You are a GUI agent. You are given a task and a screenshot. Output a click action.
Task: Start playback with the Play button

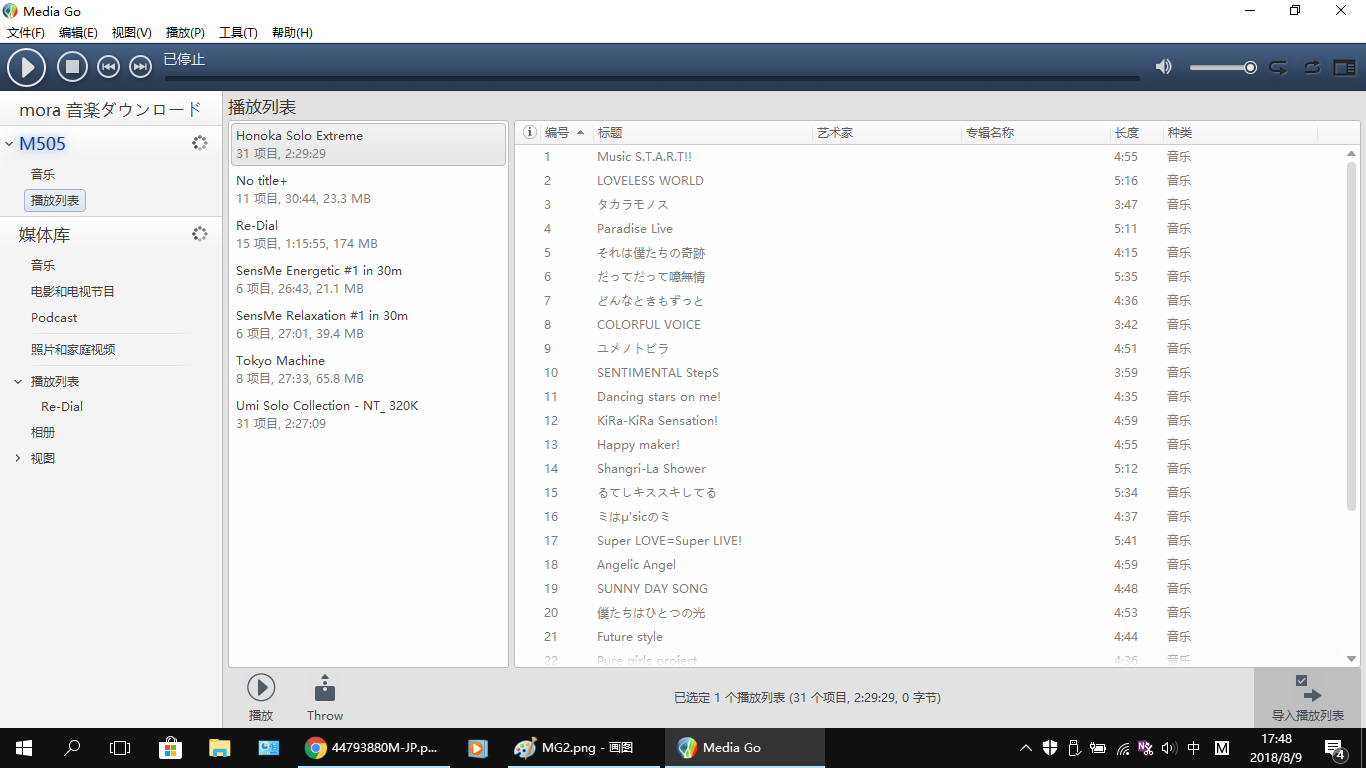pyautogui.click(x=27, y=67)
